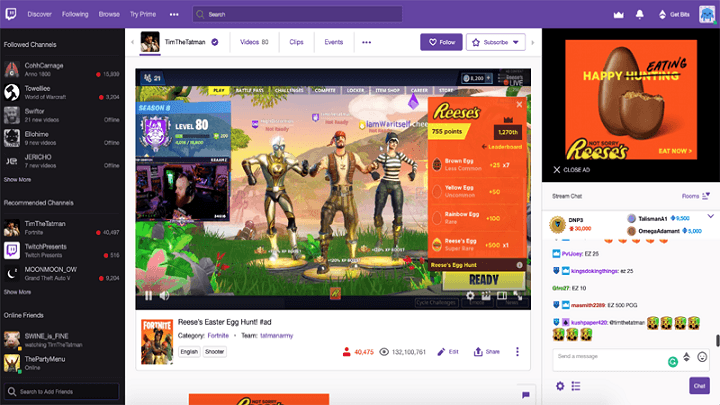This screenshot has width=720, height=405.
Task: Open user profile avatar menu
Action: pos(707,14)
